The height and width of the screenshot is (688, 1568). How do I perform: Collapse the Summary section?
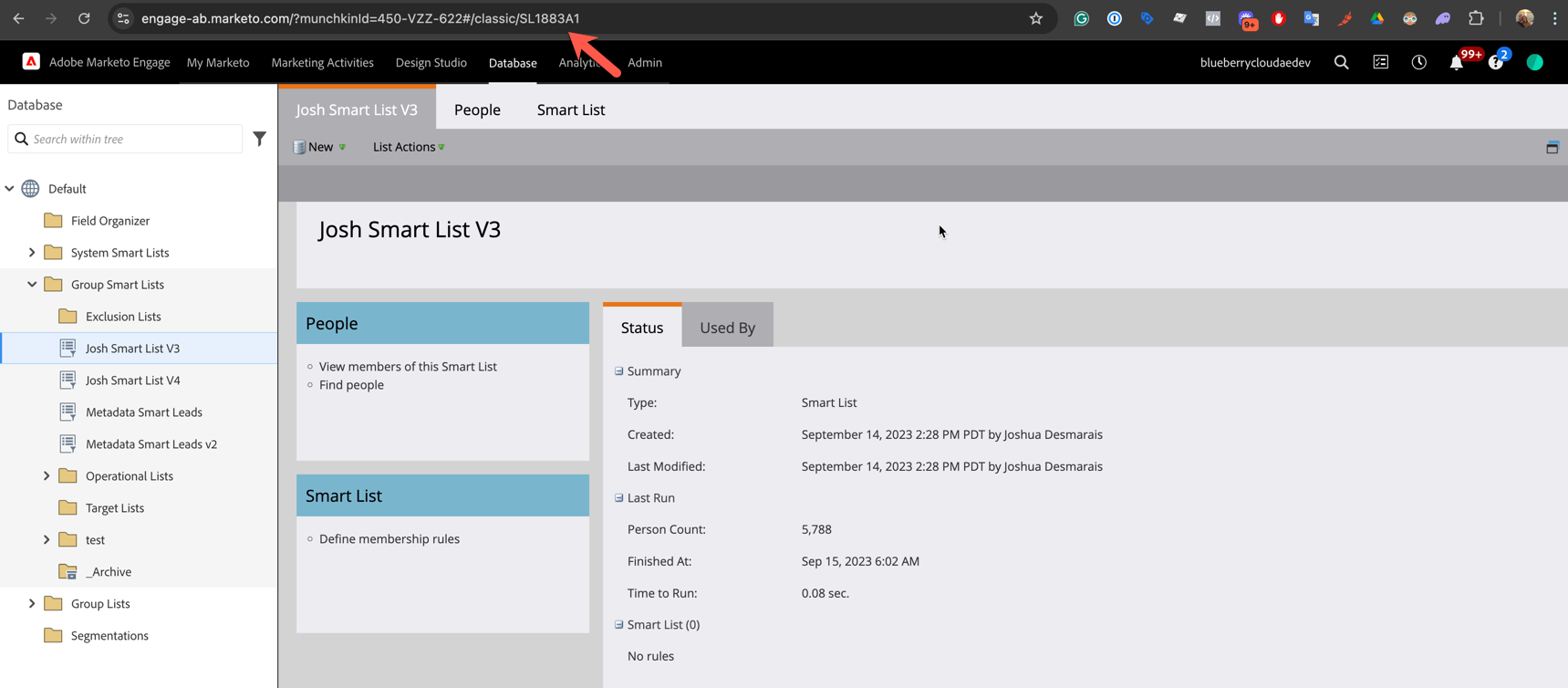tap(619, 371)
